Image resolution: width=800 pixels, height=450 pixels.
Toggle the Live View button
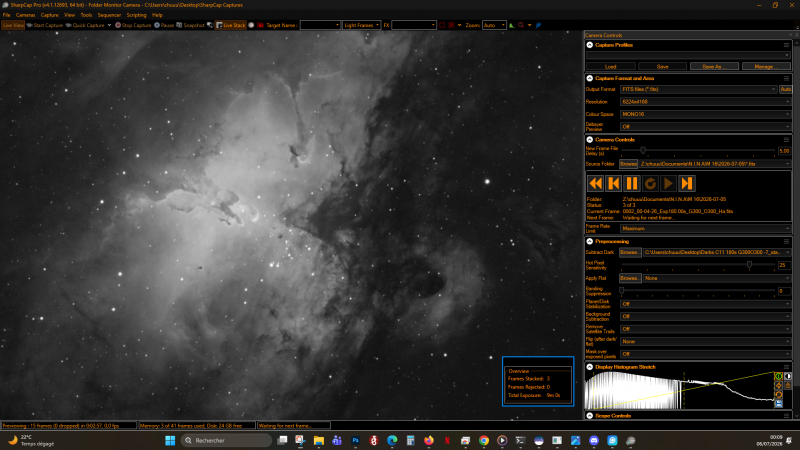coord(13,25)
